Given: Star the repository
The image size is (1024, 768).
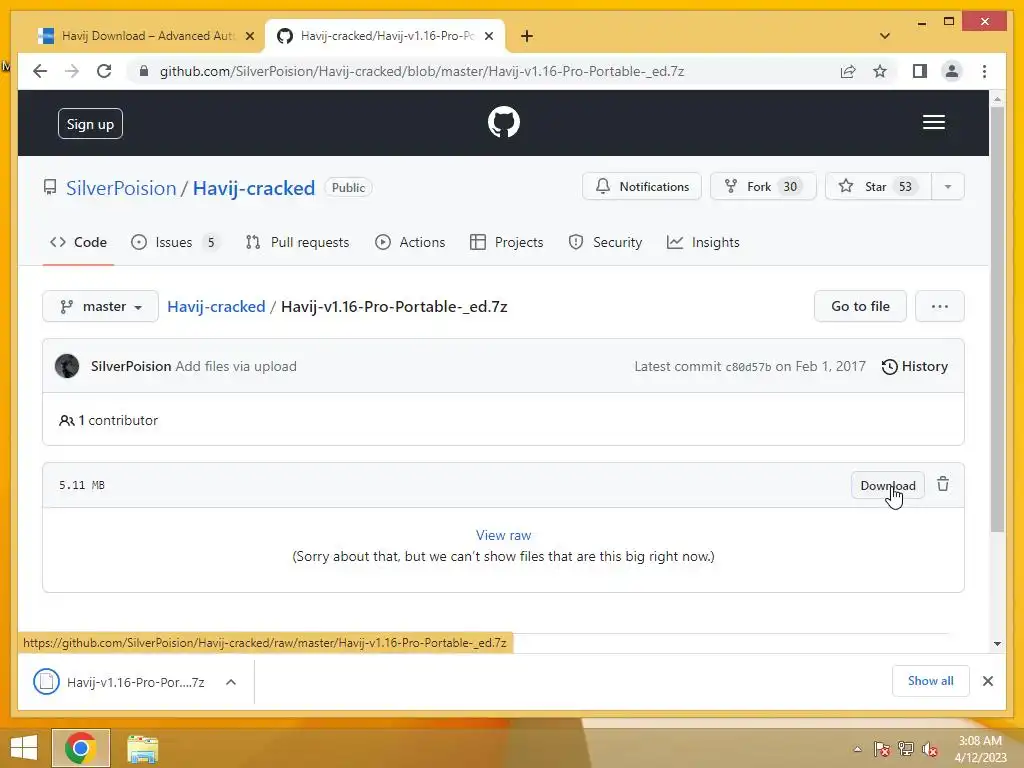Looking at the screenshot, I should coord(878,187).
